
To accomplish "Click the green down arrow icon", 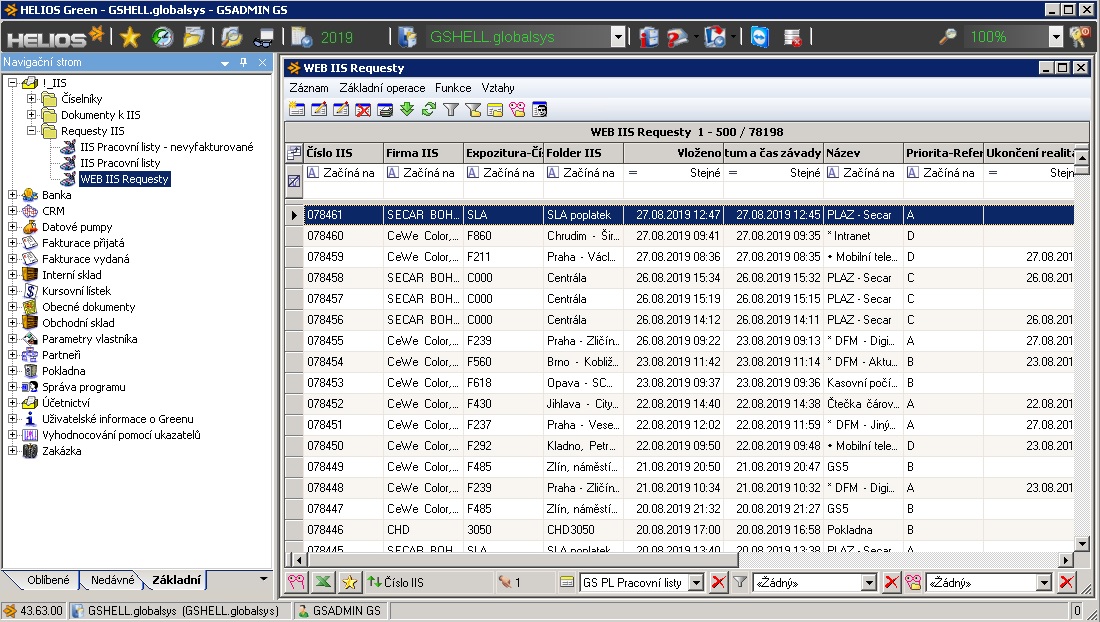I will click(x=407, y=109).
